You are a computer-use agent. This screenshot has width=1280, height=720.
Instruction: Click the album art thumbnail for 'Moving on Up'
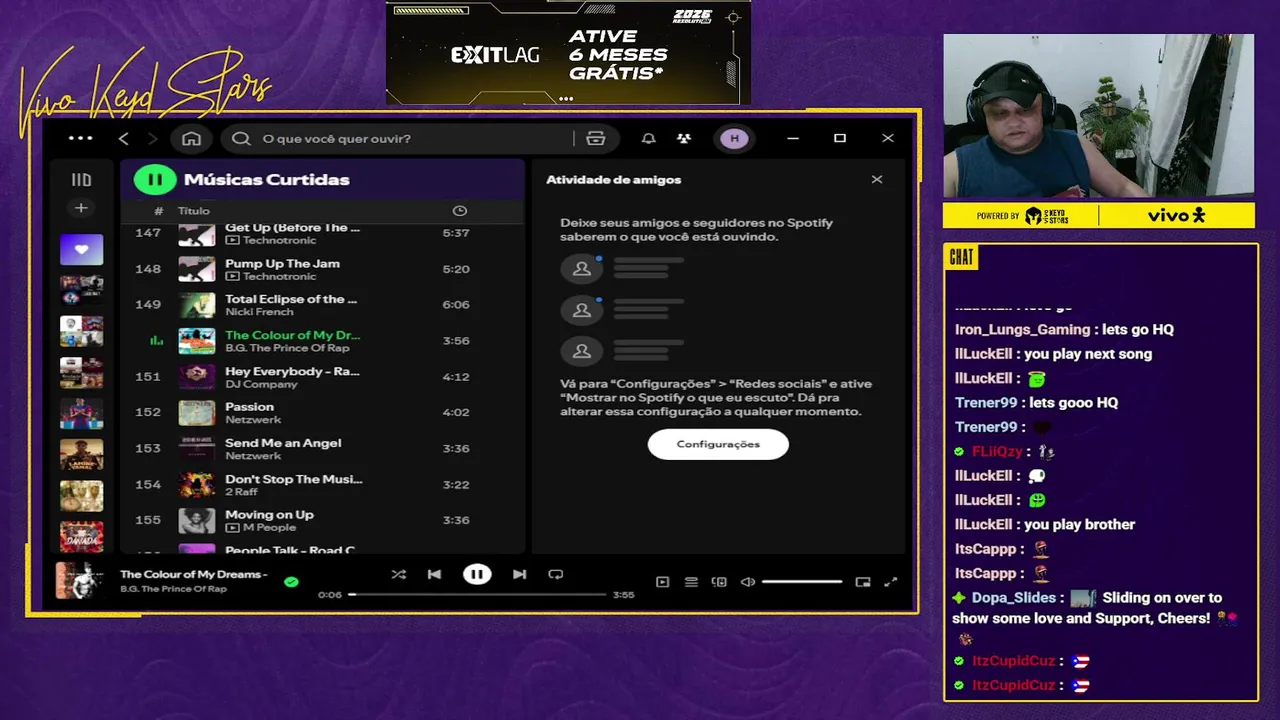(x=197, y=520)
